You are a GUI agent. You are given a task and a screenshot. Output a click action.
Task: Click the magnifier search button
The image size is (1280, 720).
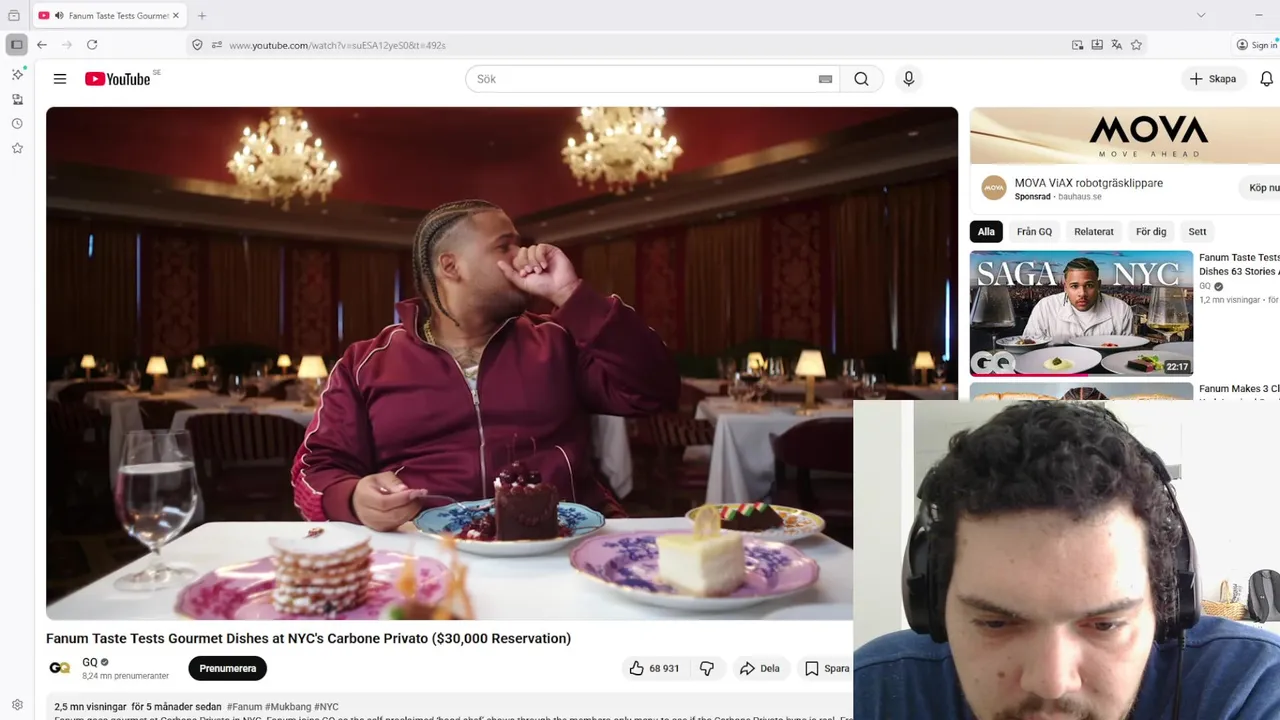click(861, 79)
